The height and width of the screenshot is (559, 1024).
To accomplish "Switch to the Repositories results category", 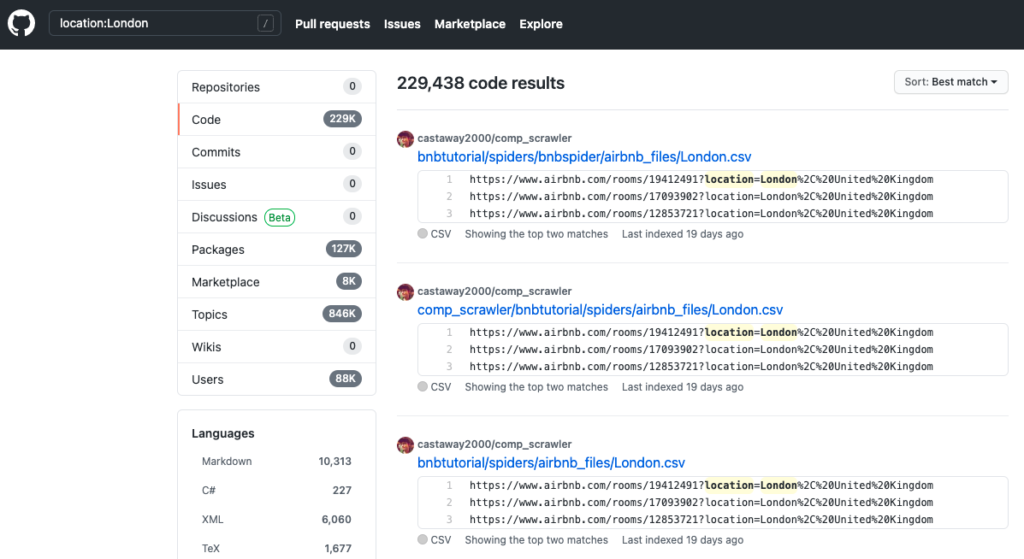I will 226,87.
